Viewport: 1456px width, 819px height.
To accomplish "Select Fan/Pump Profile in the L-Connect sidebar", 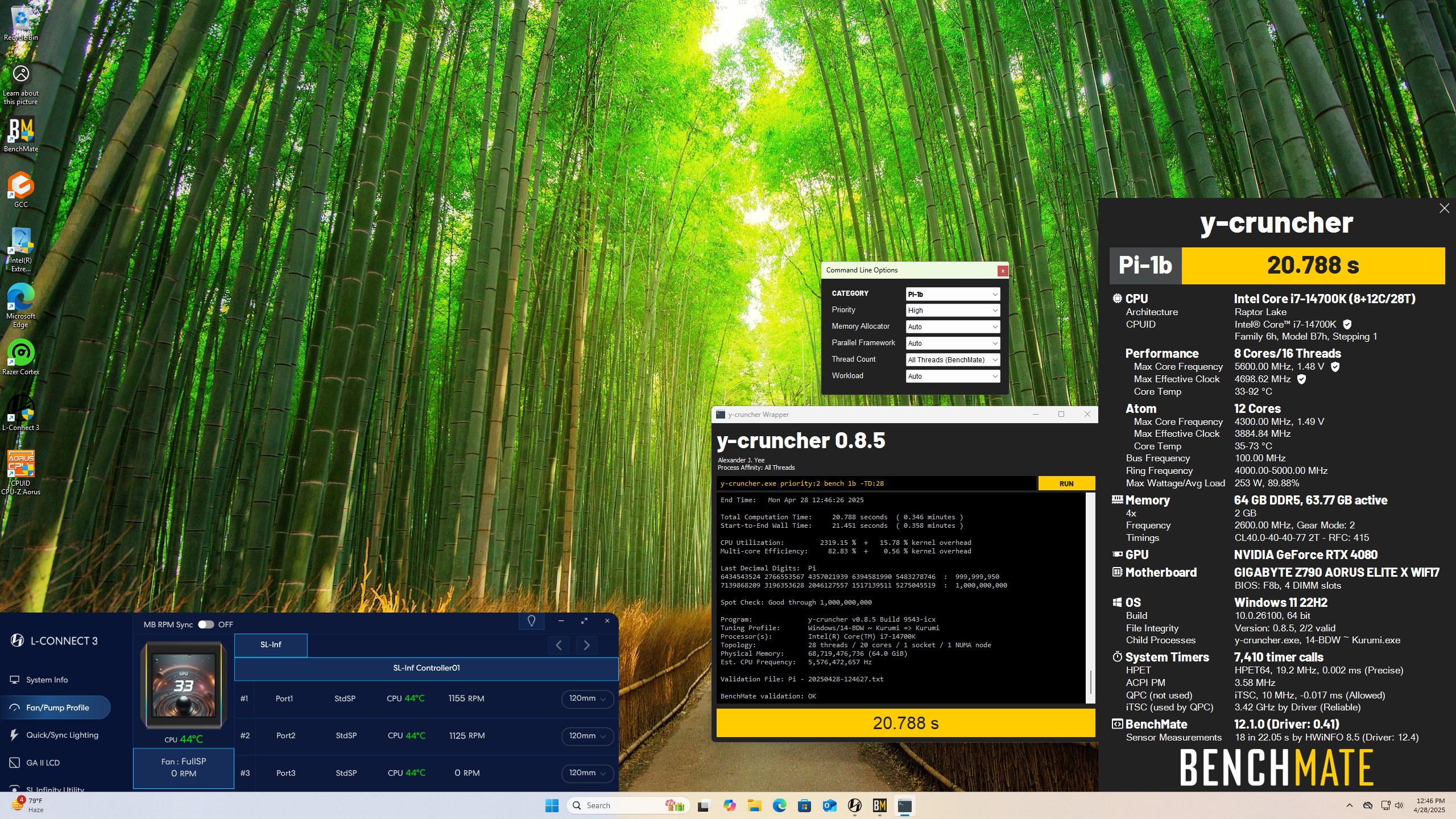I will (56, 708).
